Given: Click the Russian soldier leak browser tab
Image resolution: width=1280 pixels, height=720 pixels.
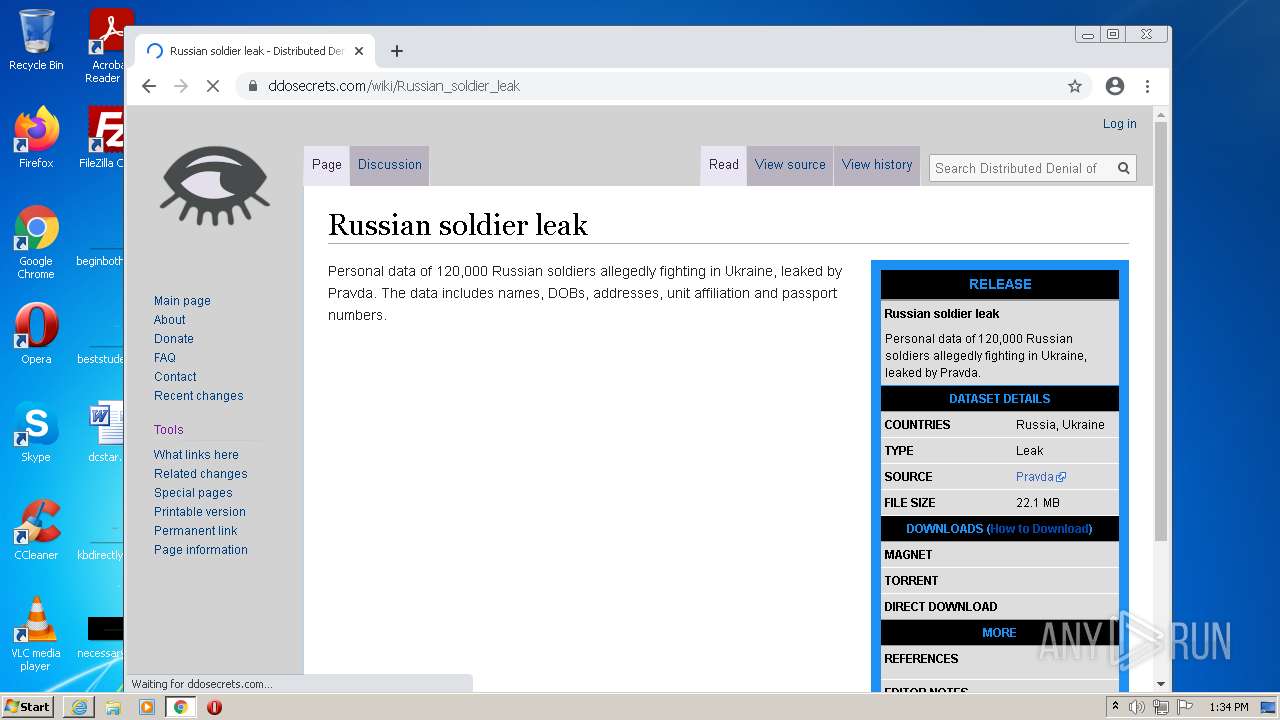Looking at the screenshot, I should click(x=257, y=51).
